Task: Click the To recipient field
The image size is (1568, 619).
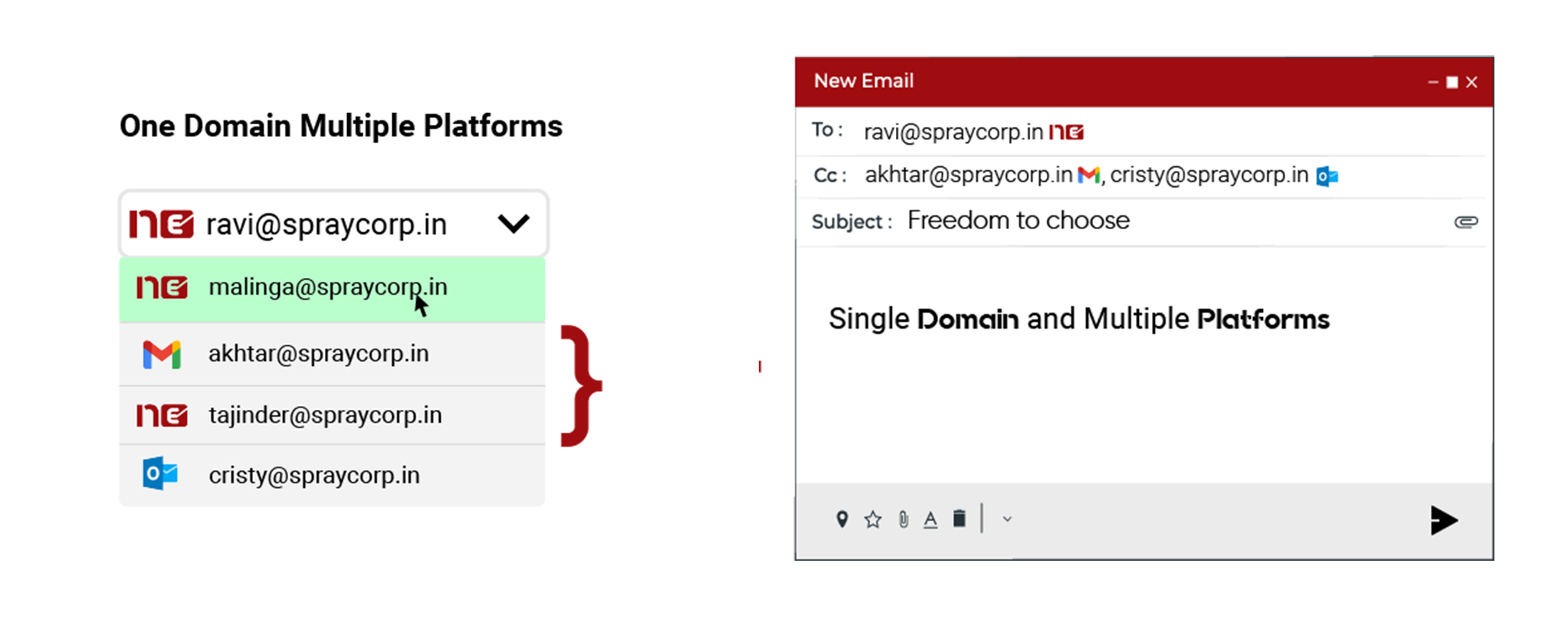Action: coord(1226,133)
